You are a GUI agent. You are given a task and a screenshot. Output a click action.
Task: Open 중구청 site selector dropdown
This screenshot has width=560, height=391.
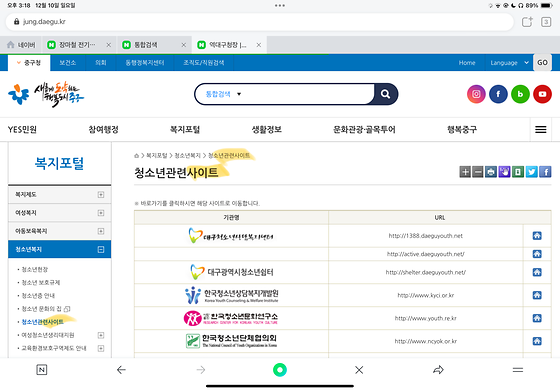pyautogui.click(x=29, y=63)
